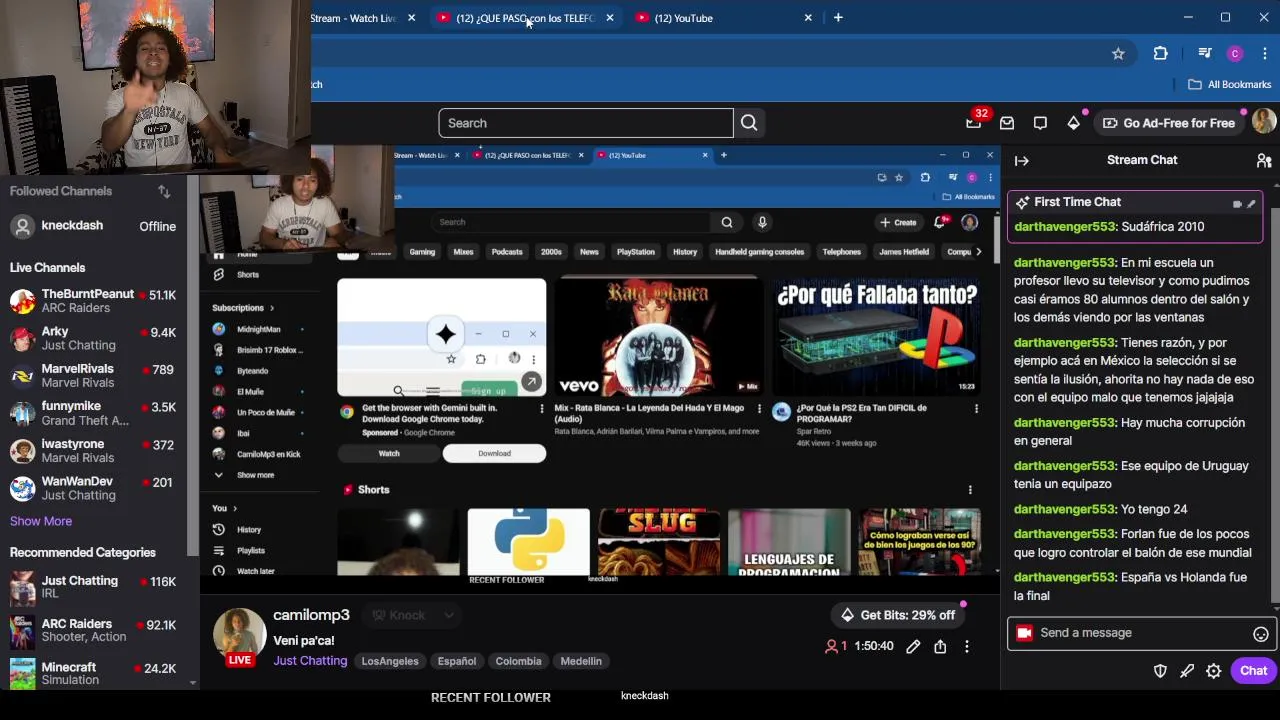The width and height of the screenshot is (1280, 720).
Task: Open ARC Raiders recommended category
Action: click(x=93, y=630)
